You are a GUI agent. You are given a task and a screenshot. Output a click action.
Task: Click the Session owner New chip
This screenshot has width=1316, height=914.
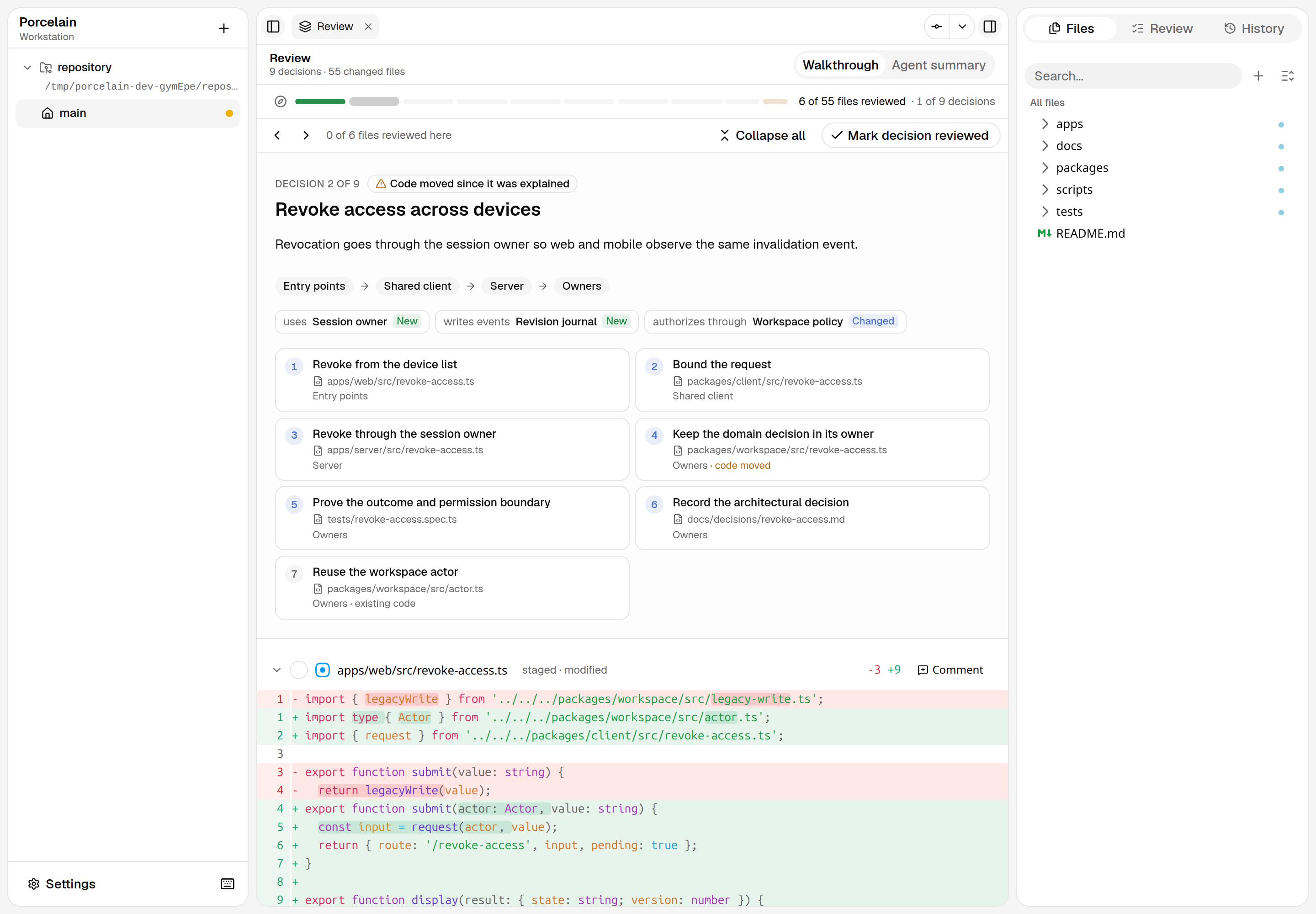point(352,321)
